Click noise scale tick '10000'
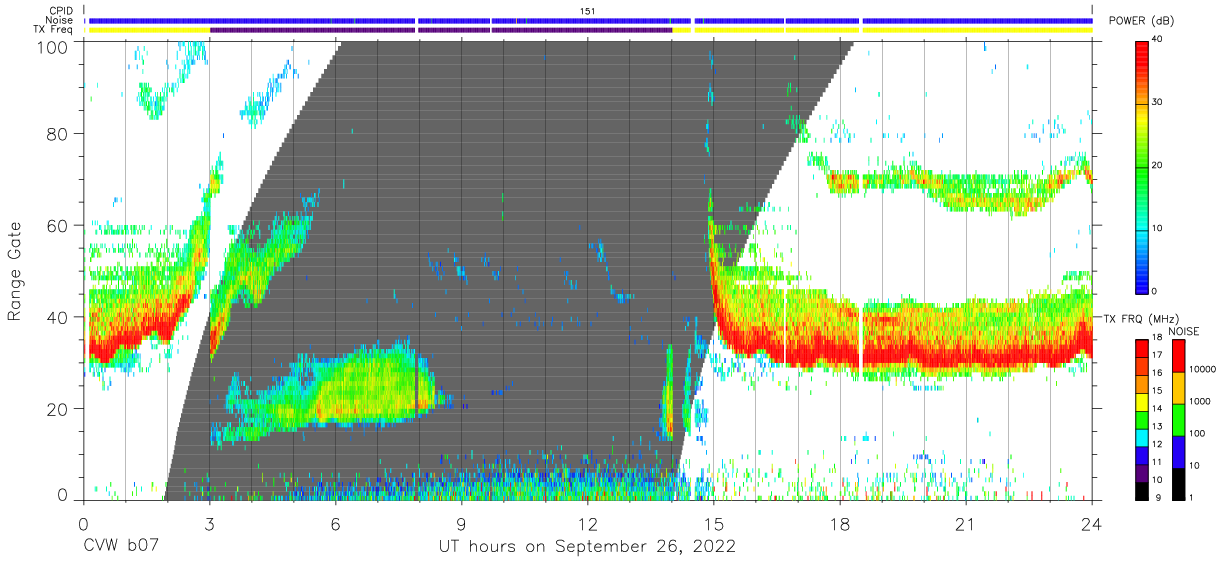The height and width of the screenshot is (567, 1228). click(1203, 371)
